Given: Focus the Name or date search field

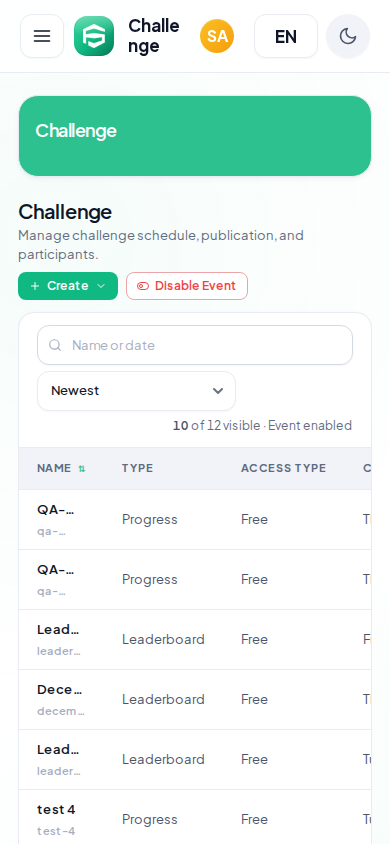Looking at the screenshot, I should tap(195, 345).
